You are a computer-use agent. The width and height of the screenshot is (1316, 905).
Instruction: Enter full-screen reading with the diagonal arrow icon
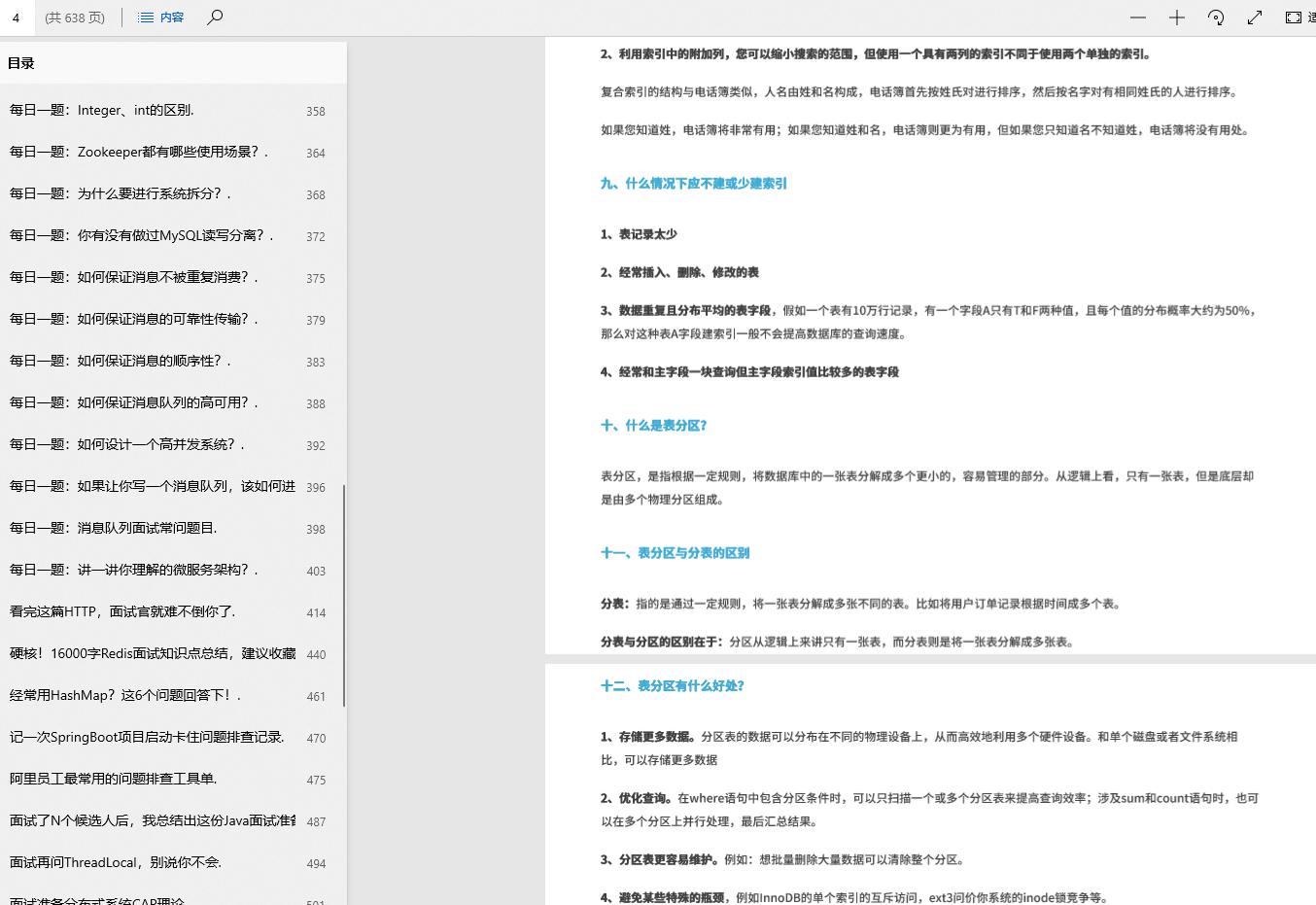pyautogui.click(x=1254, y=17)
